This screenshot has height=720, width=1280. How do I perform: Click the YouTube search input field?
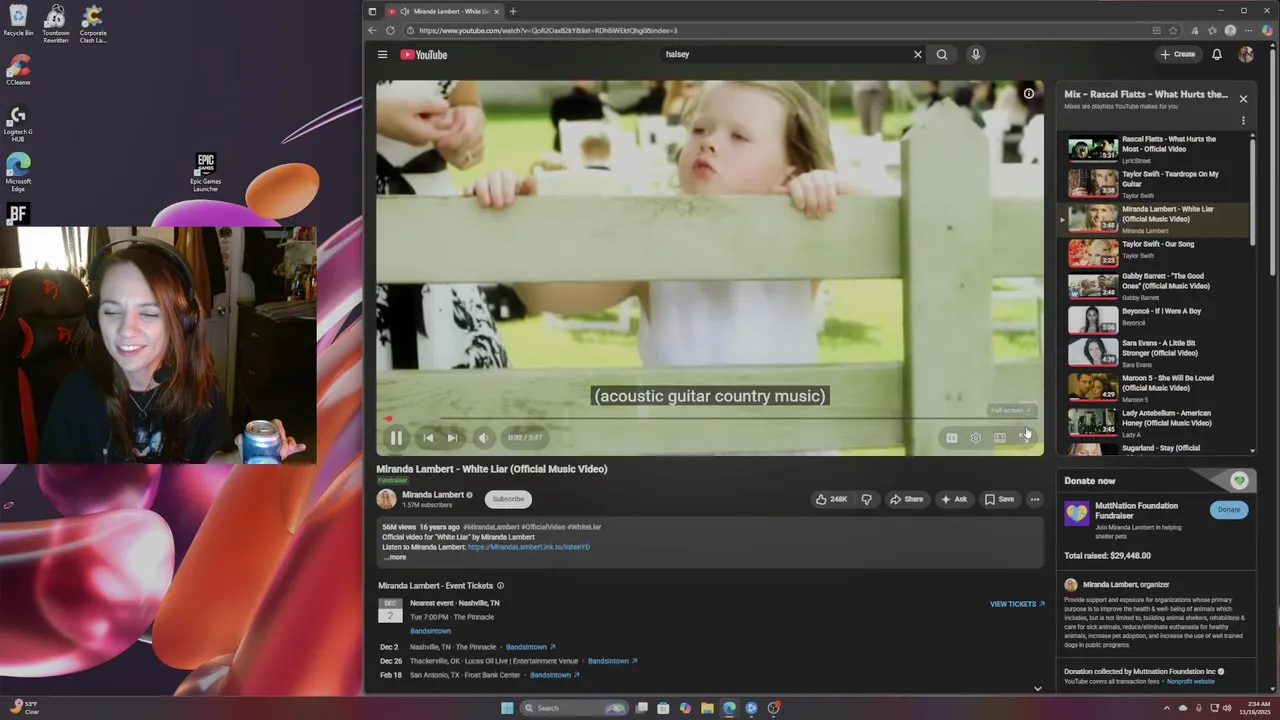[783, 55]
